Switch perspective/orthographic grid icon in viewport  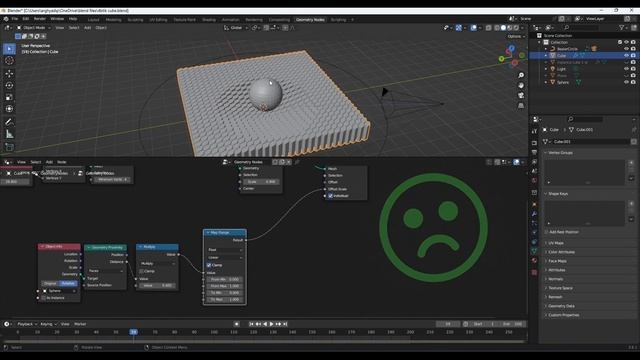521,105
